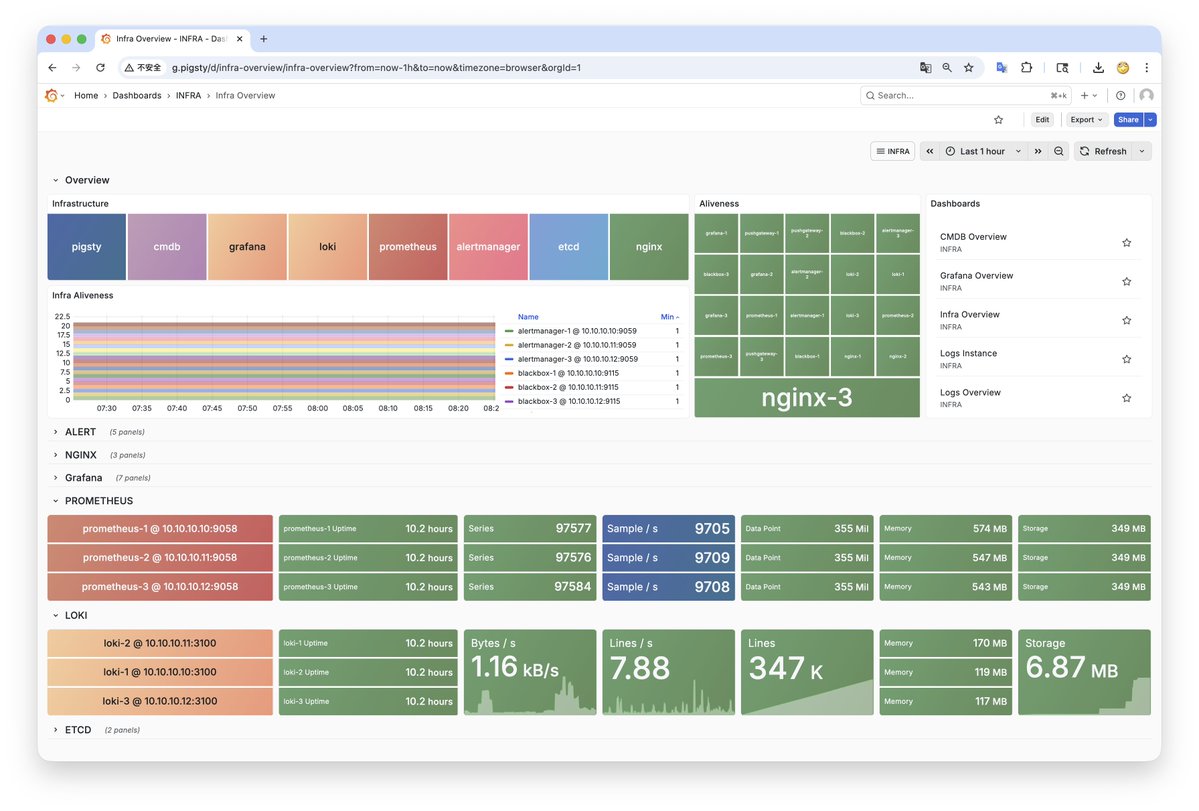Open Grafana Overview dashboard link
Viewport: 1199px width, 811px height.
(x=976, y=276)
